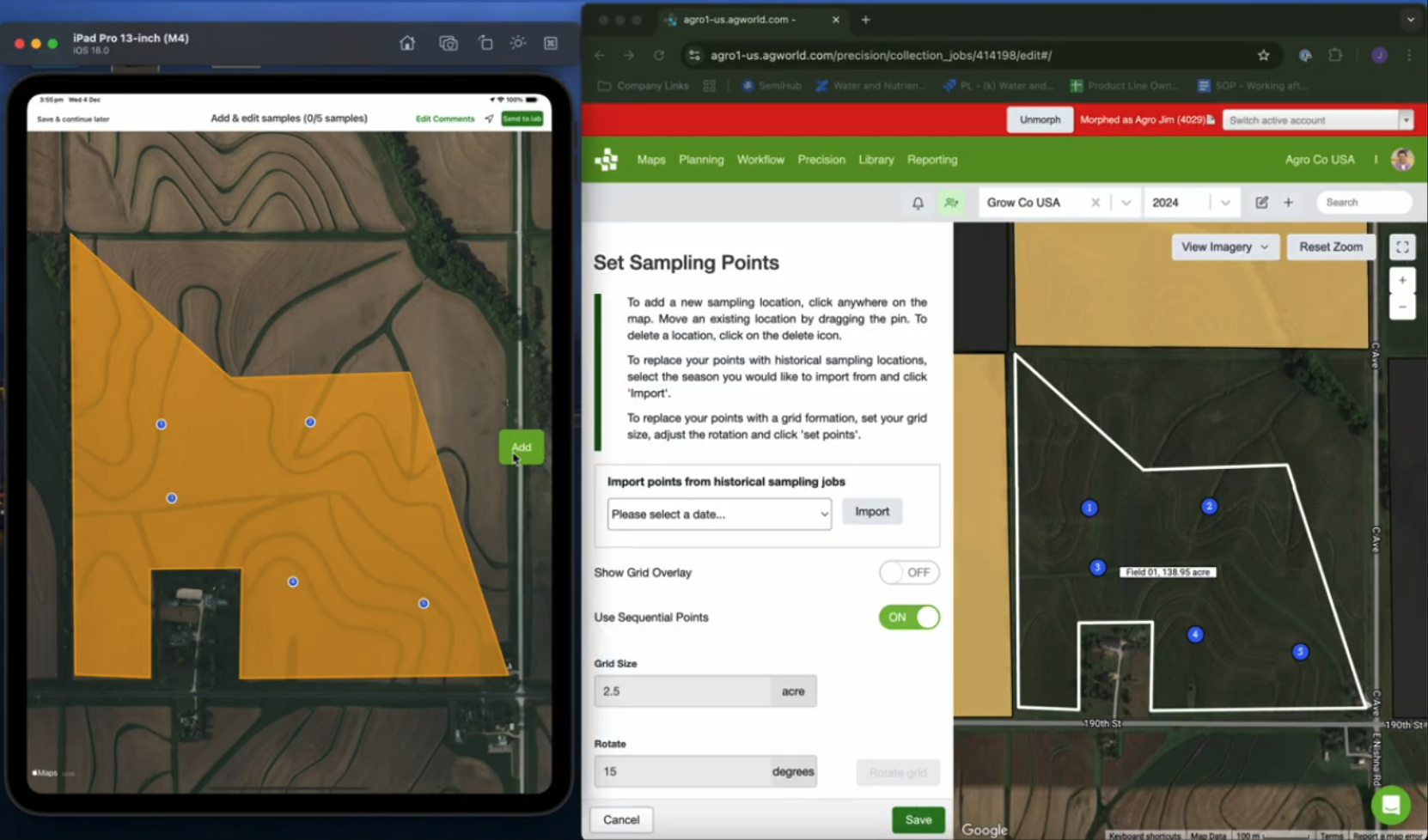Expand the View Imagery dropdown
This screenshot has height=840, width=1428.
pyautogui.click(x=1225, y=247)
